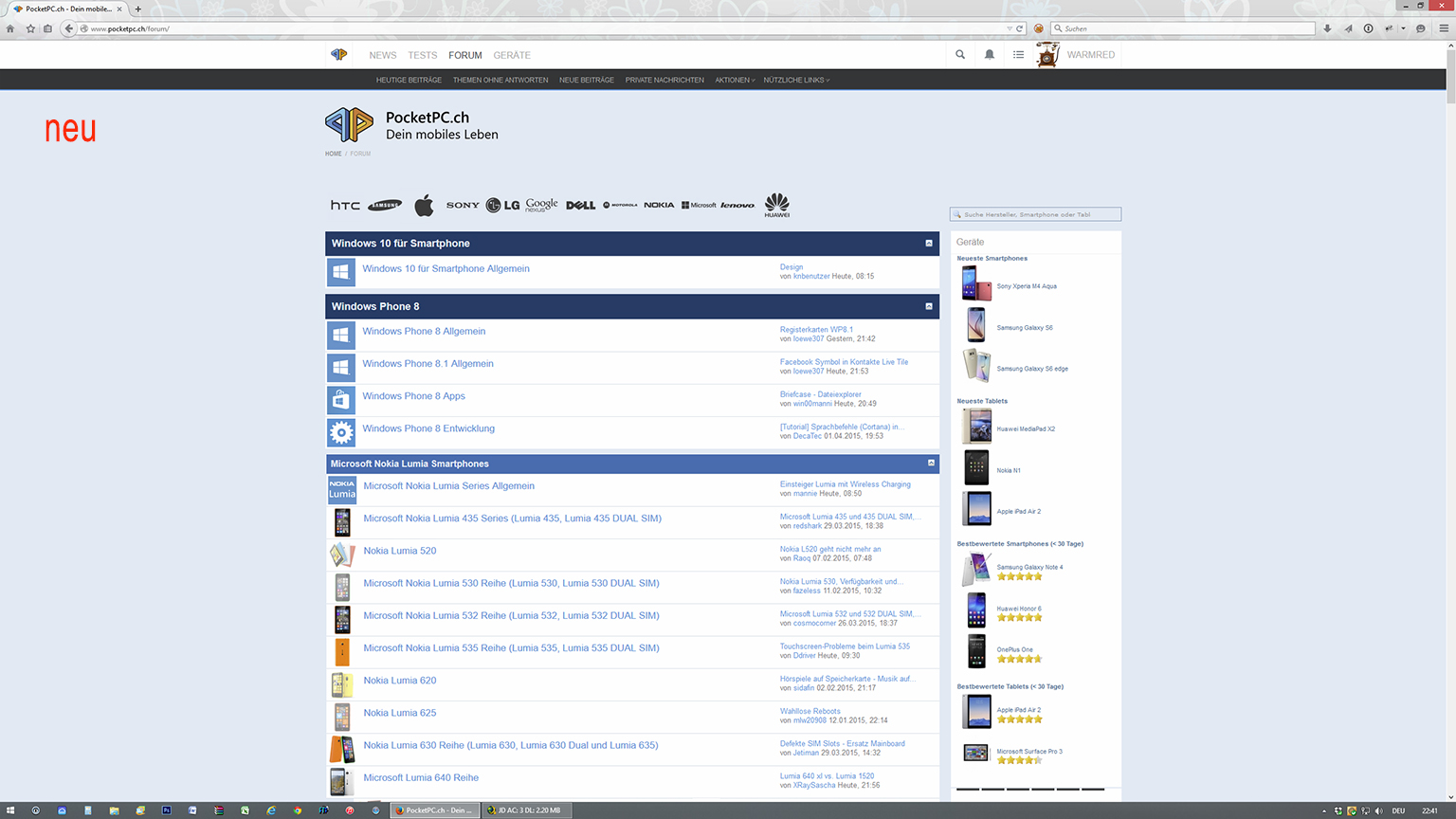Open the Microsoft Lumia 640 Reihe forum
The height and width of the screenshot is (819, 1456).
point(421,778)
